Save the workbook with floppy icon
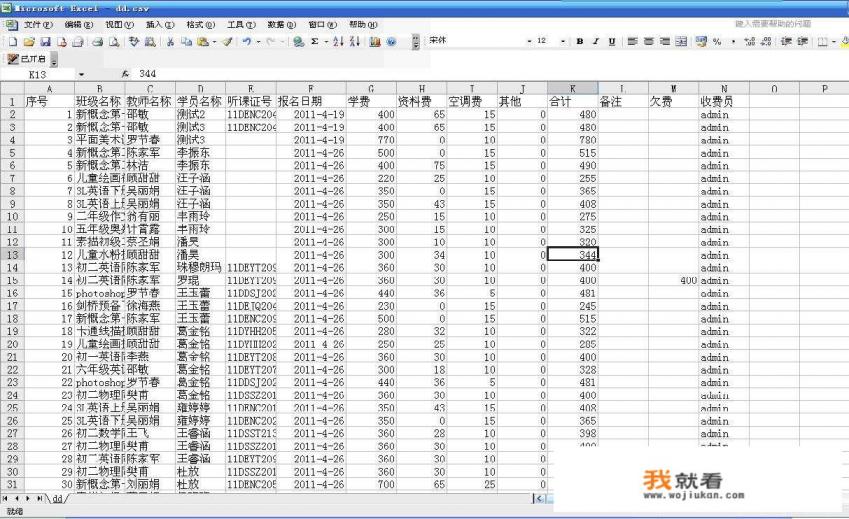The width and height of the screenshot is (849, 519). coord(45,42)
